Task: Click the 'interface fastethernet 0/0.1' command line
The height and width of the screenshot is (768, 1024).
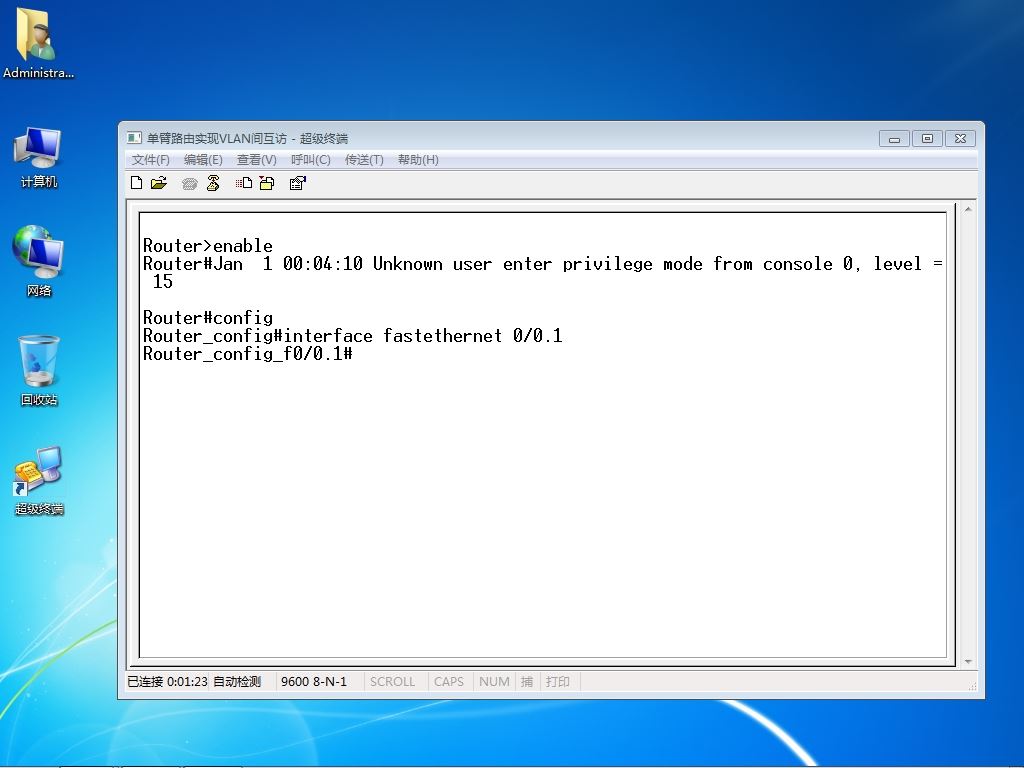Action: point(423,336)
